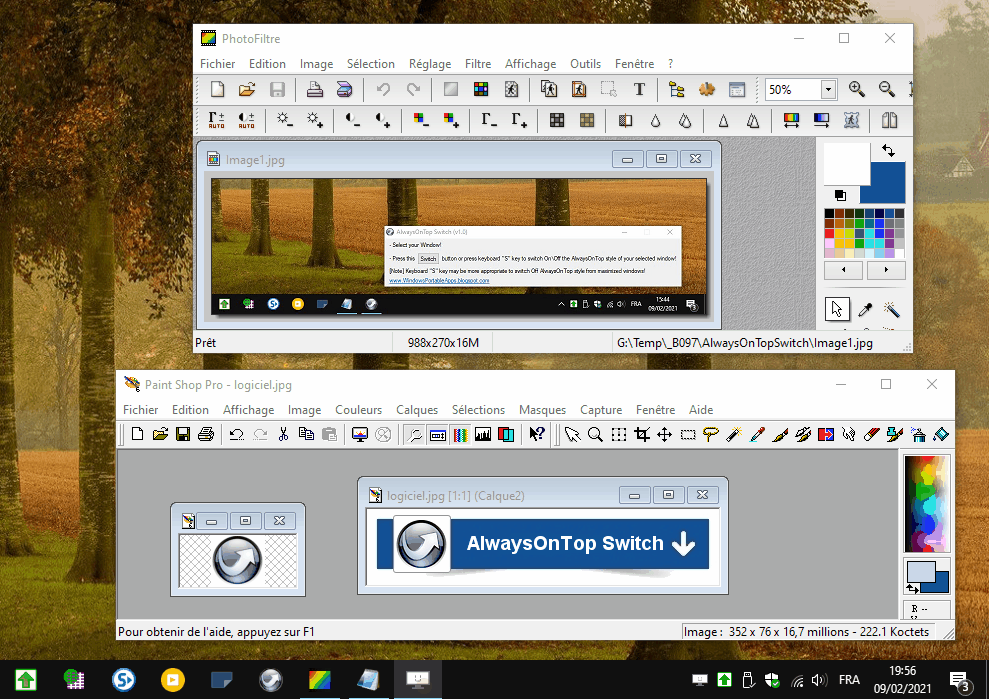The image size is (989, 699).
Task: Select the Zoom magnifier tool in Paint Shop Pro
Action: tap(595, 434)
